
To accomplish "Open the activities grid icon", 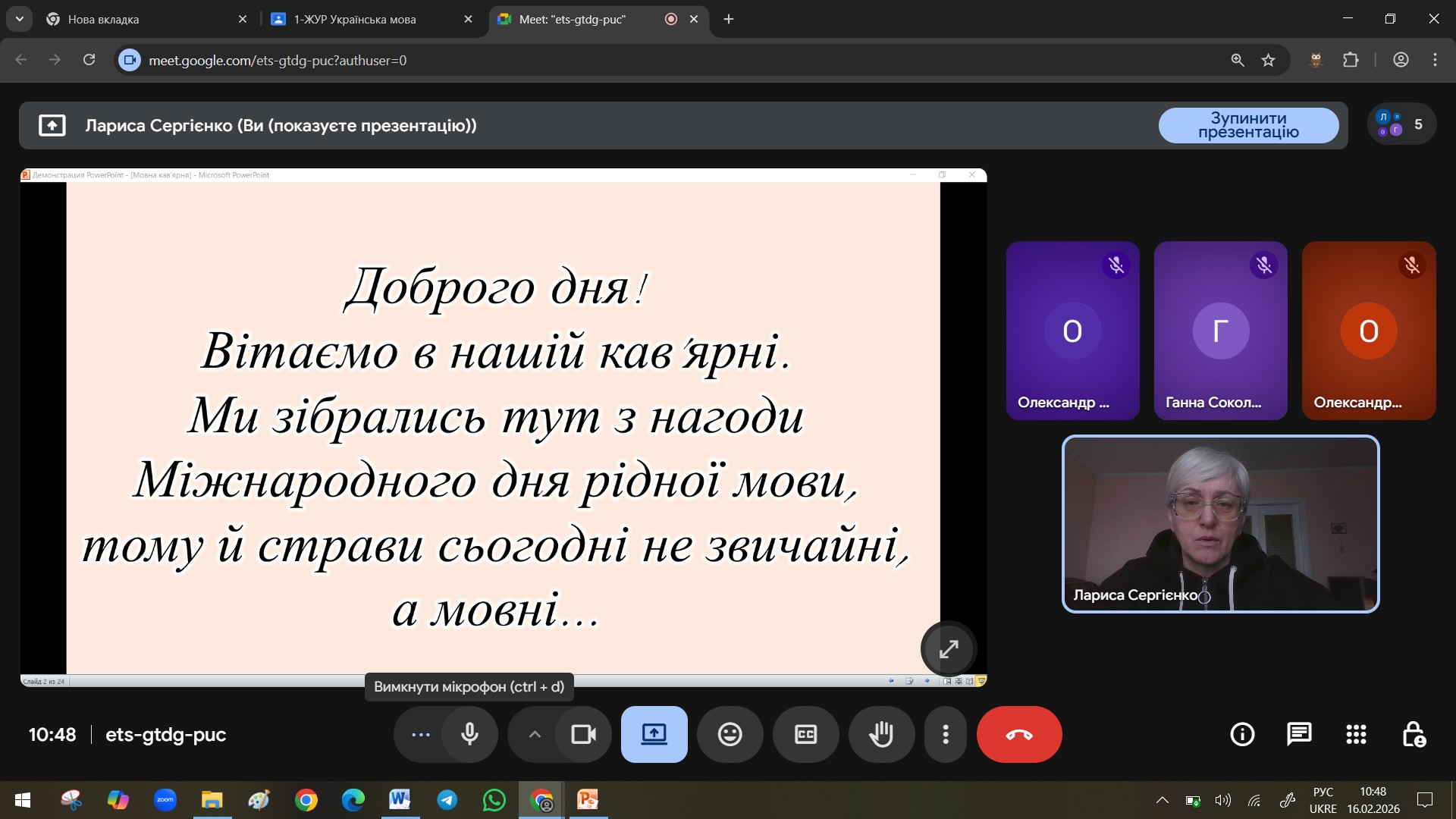I will [x=1356, y=734].
